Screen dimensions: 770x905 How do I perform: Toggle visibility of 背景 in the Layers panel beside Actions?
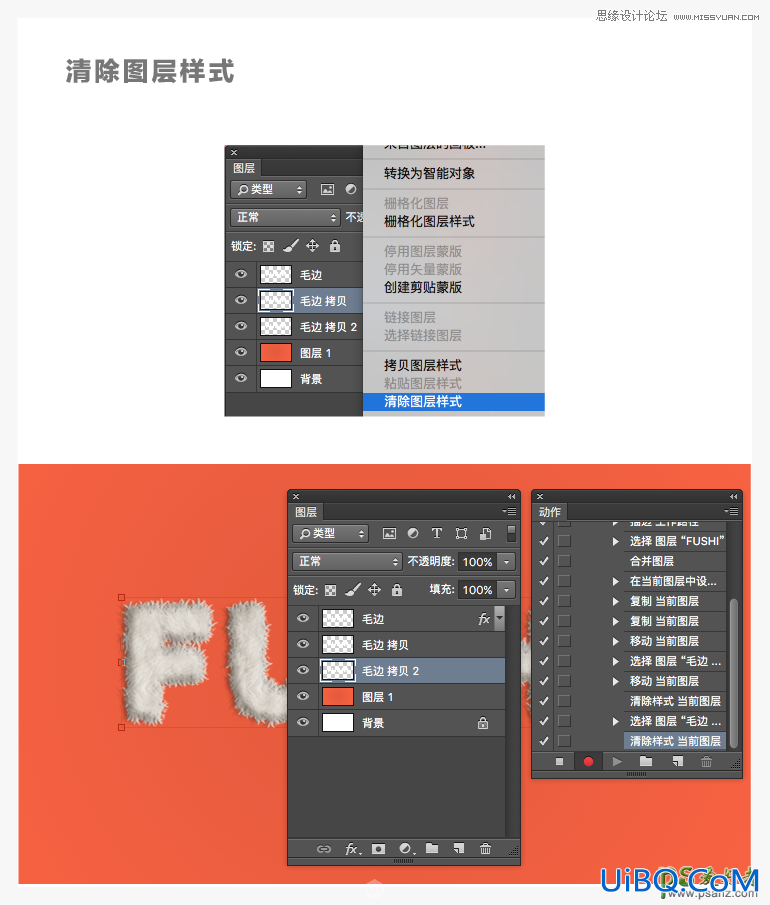pos(302,722)
